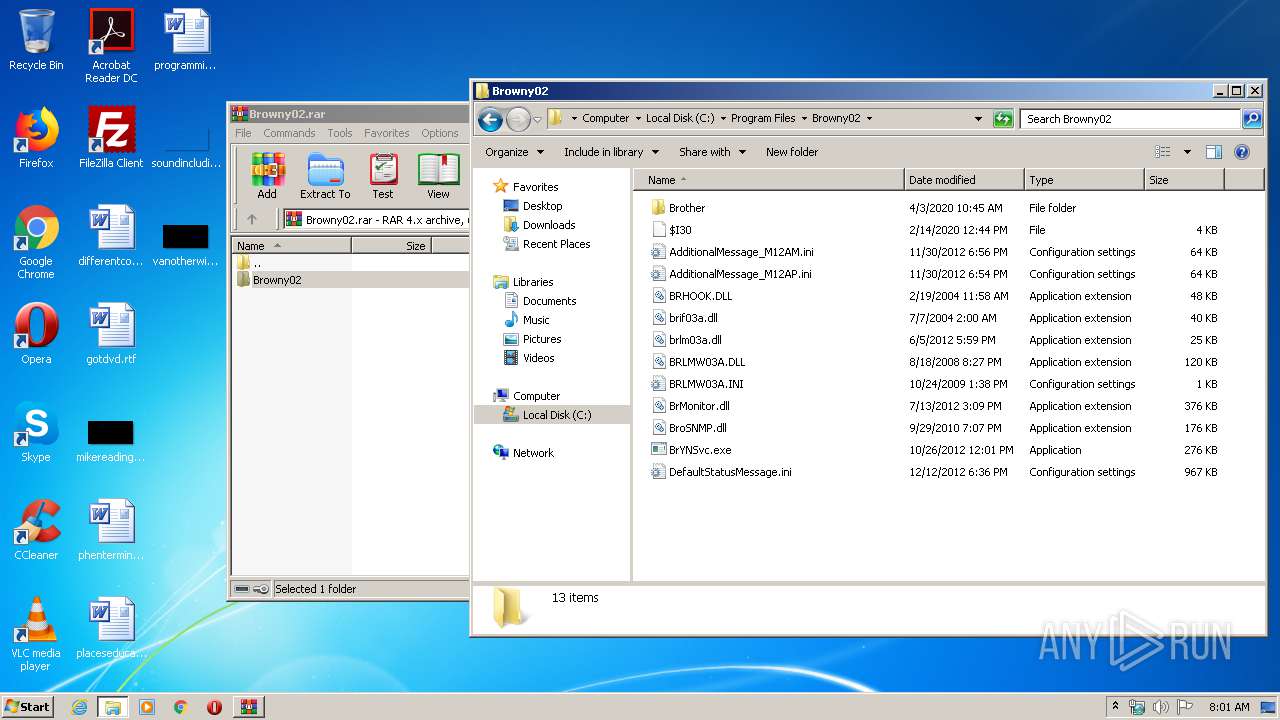Click WinRAR archive path field
This screenshot has height=720, width=1280.
pyautogui.click(x=376, y=220)
